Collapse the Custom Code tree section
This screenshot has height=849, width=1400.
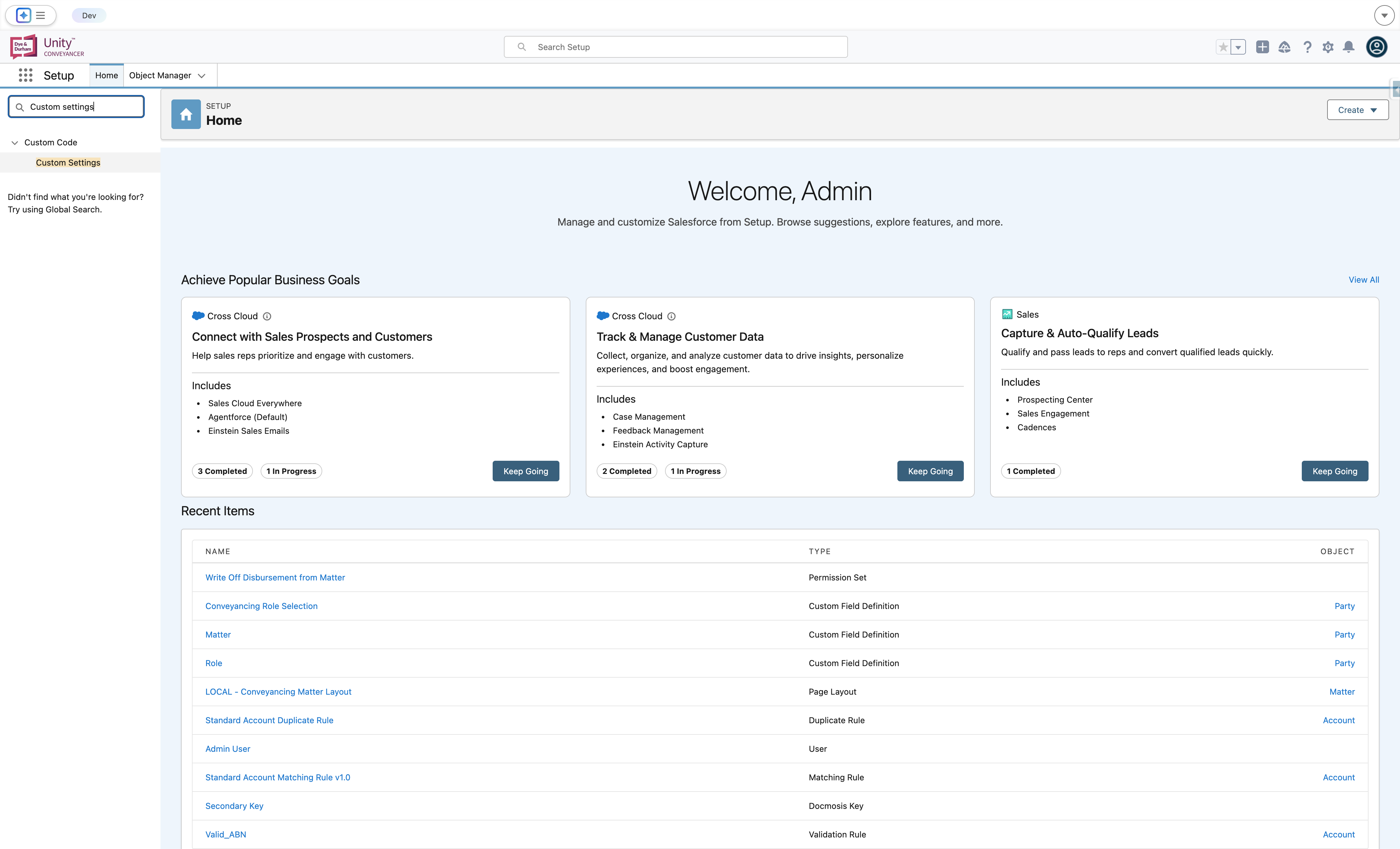point(15,142)
